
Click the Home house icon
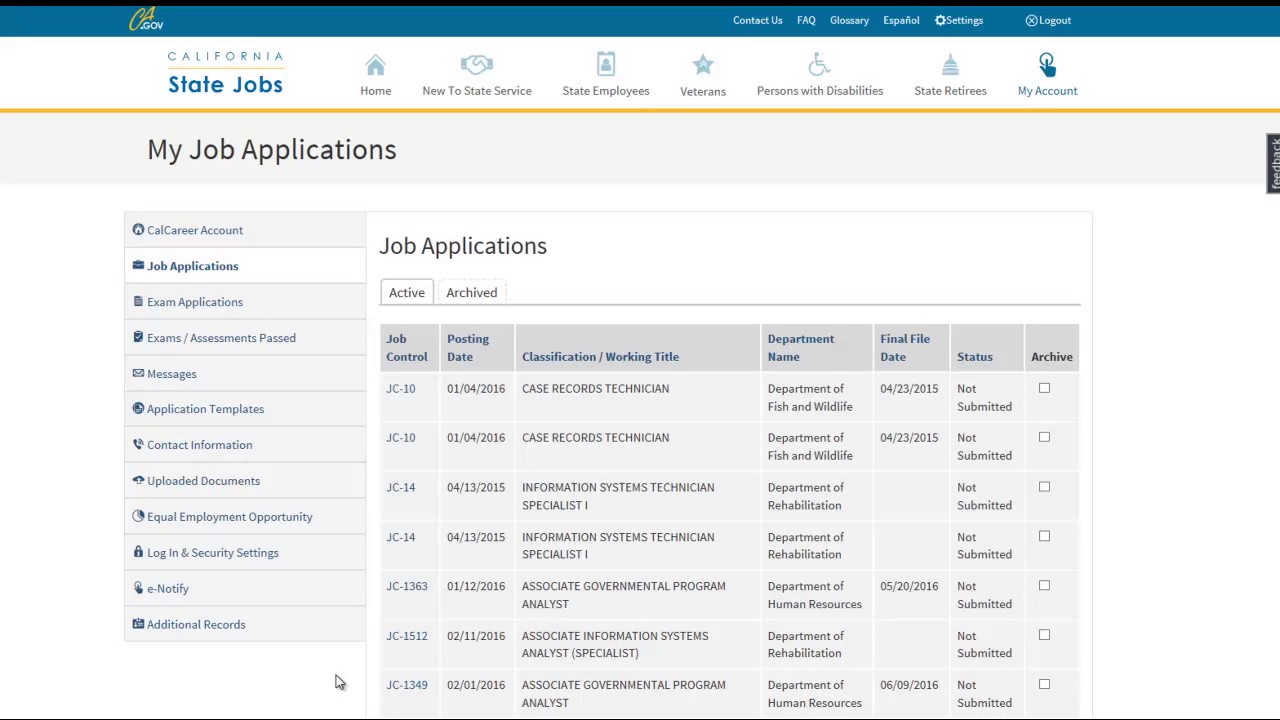pyautogui.click(x=375, y=65)
